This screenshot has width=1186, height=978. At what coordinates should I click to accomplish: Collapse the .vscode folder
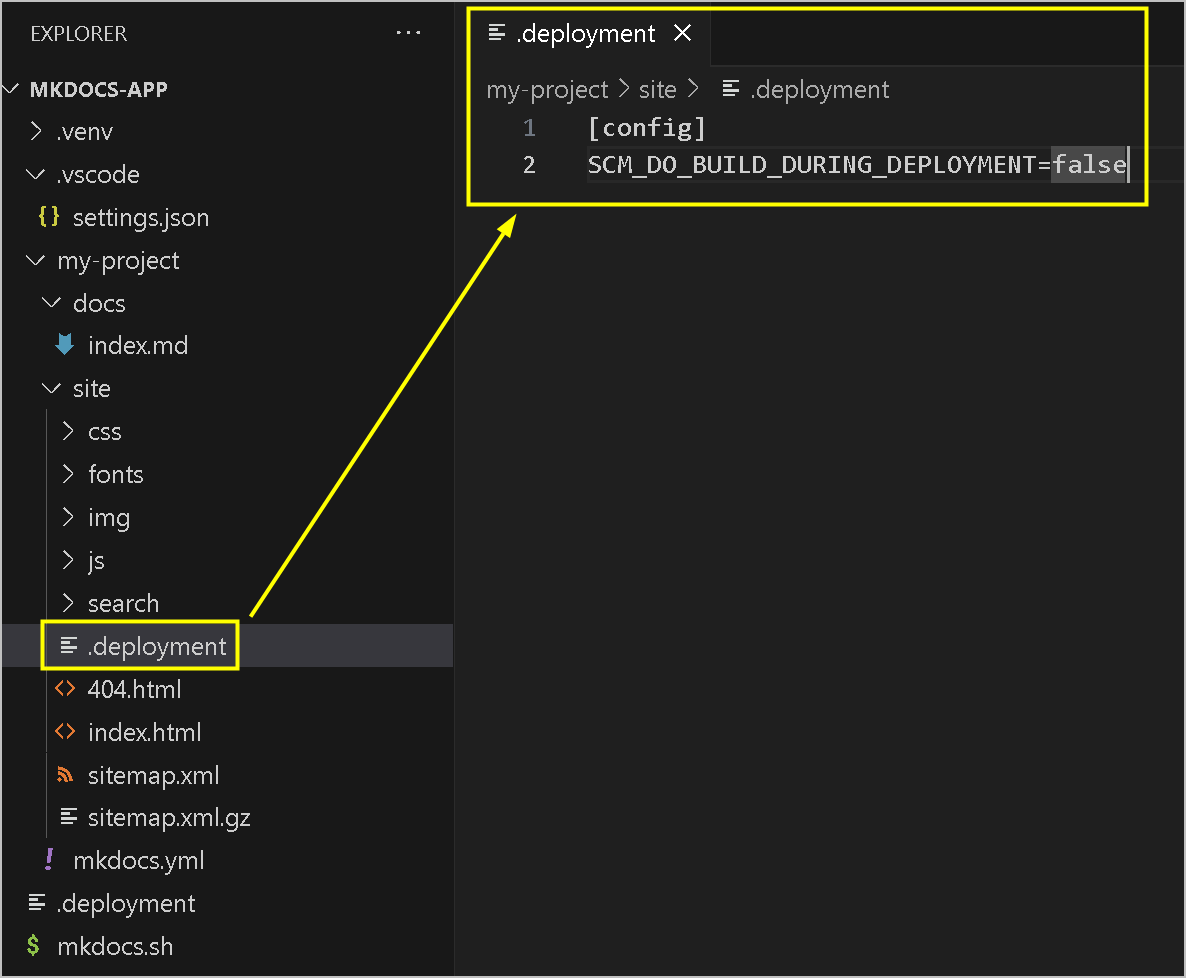[37, 174]
